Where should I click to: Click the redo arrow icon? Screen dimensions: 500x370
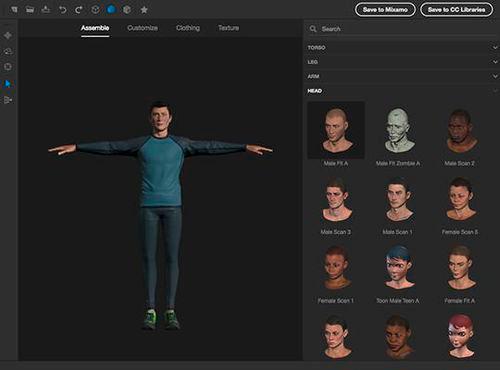pos(79,10)
